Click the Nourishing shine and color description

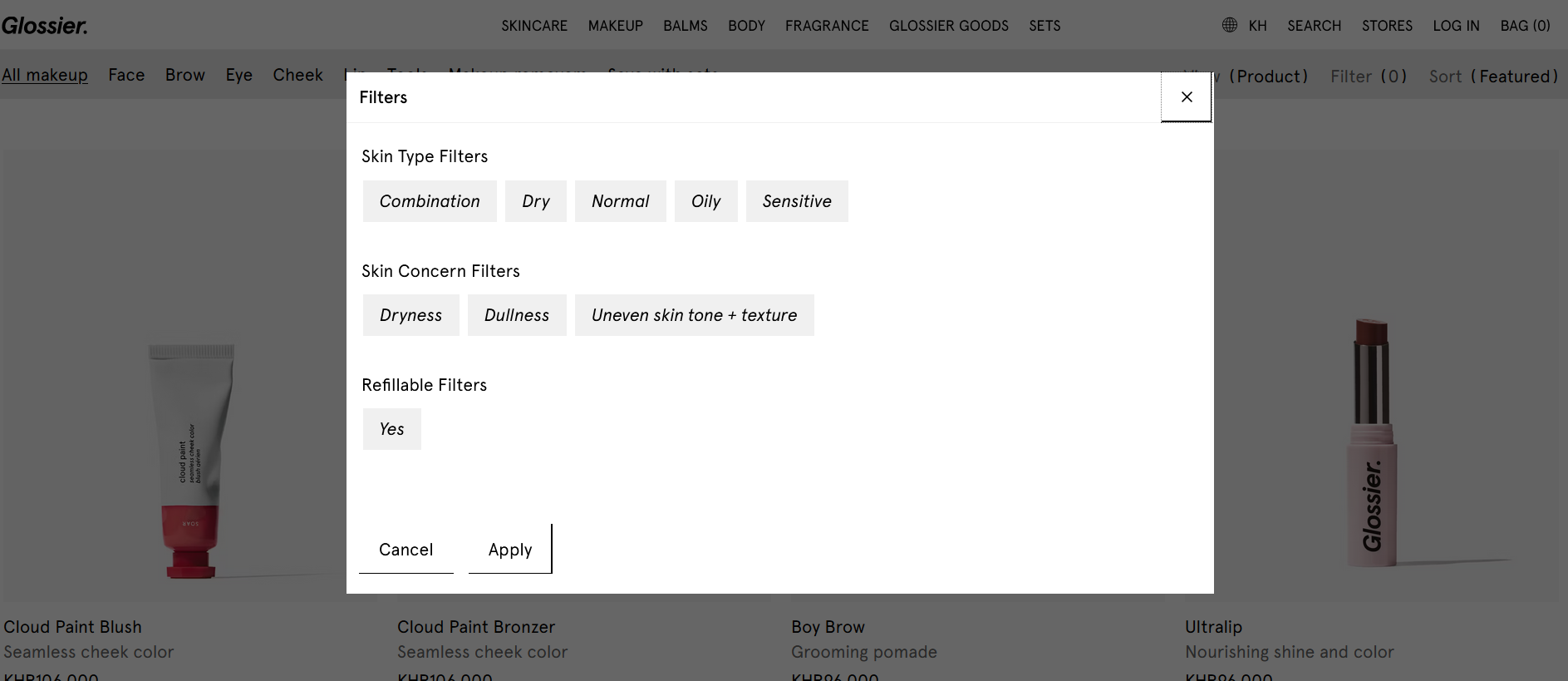pos(1290,652)
